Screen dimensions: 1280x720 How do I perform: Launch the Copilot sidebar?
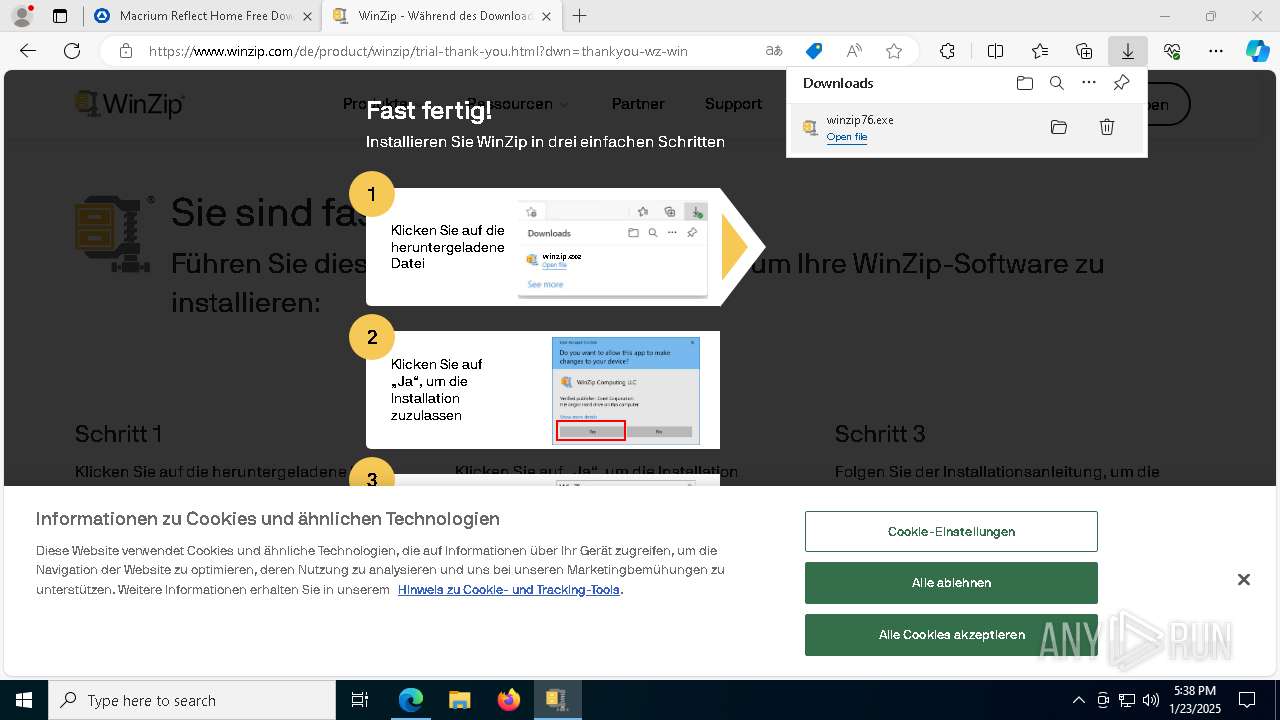[1257, 51]
